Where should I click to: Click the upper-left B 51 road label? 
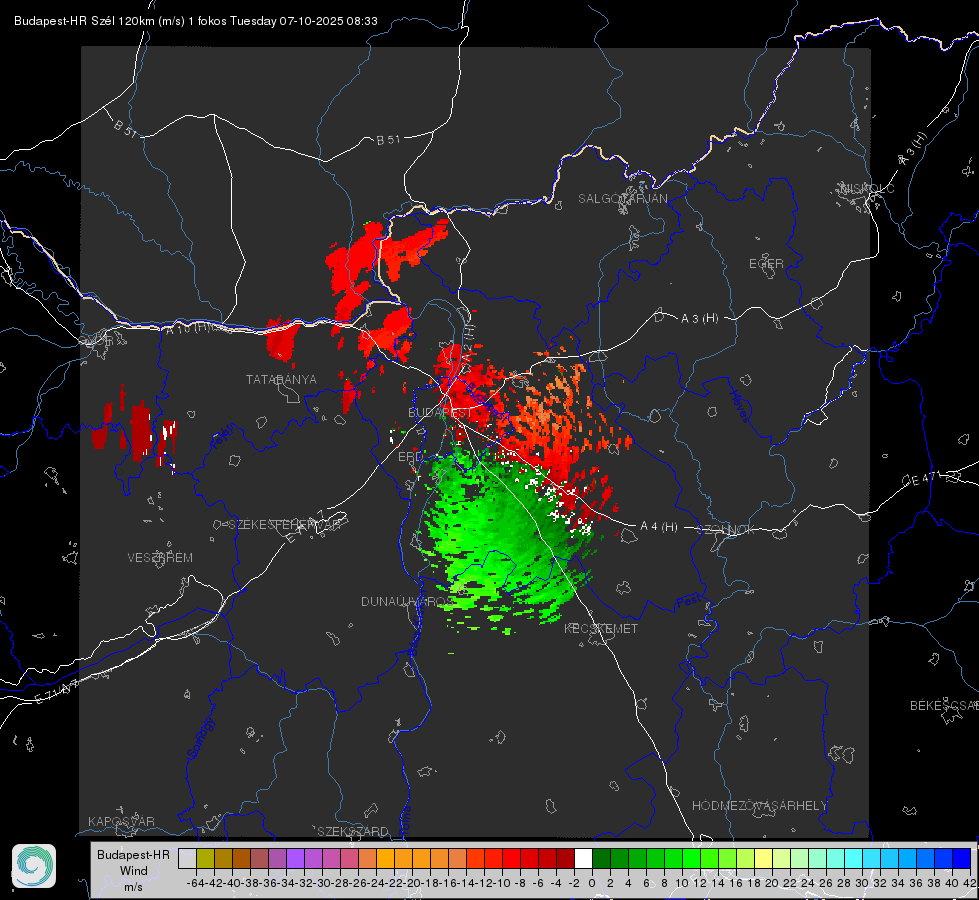coord(125,129)
